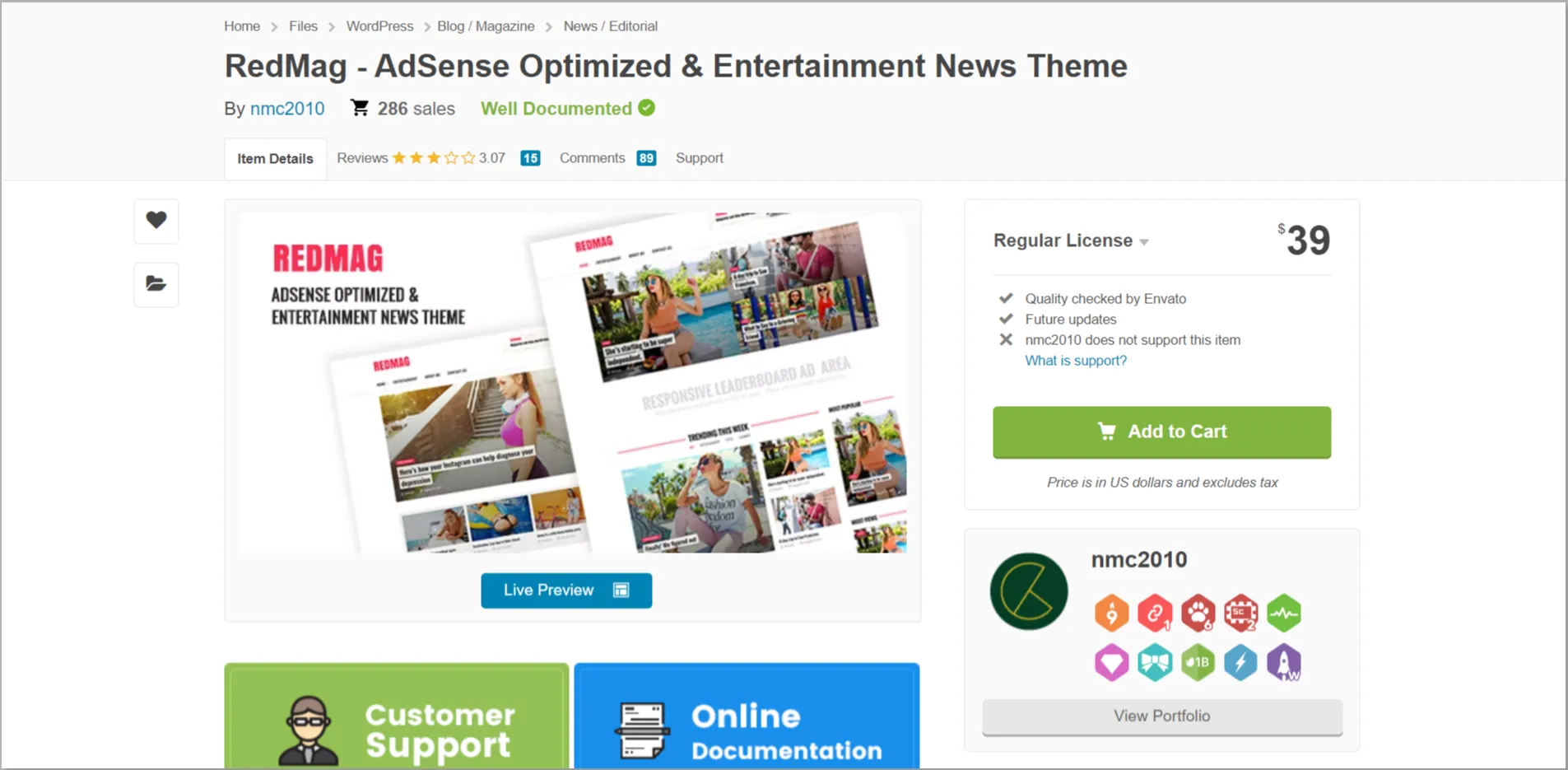Image resolution: width=1568 pixels, height=770 pixels.
Task: Click the View Portfolio button
Action: point(1162,716)
